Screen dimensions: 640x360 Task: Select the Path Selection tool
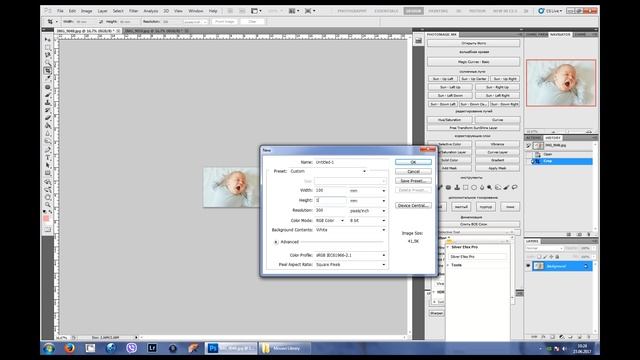click(x=48, y=165)
